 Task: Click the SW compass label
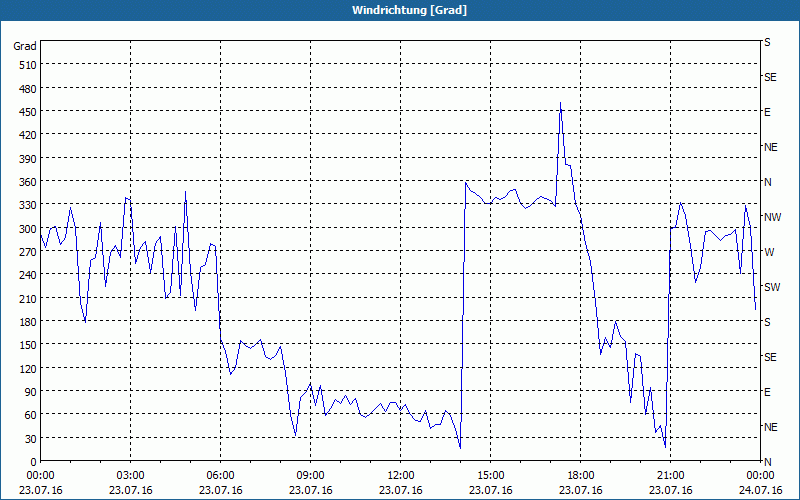tap(772, 287)
